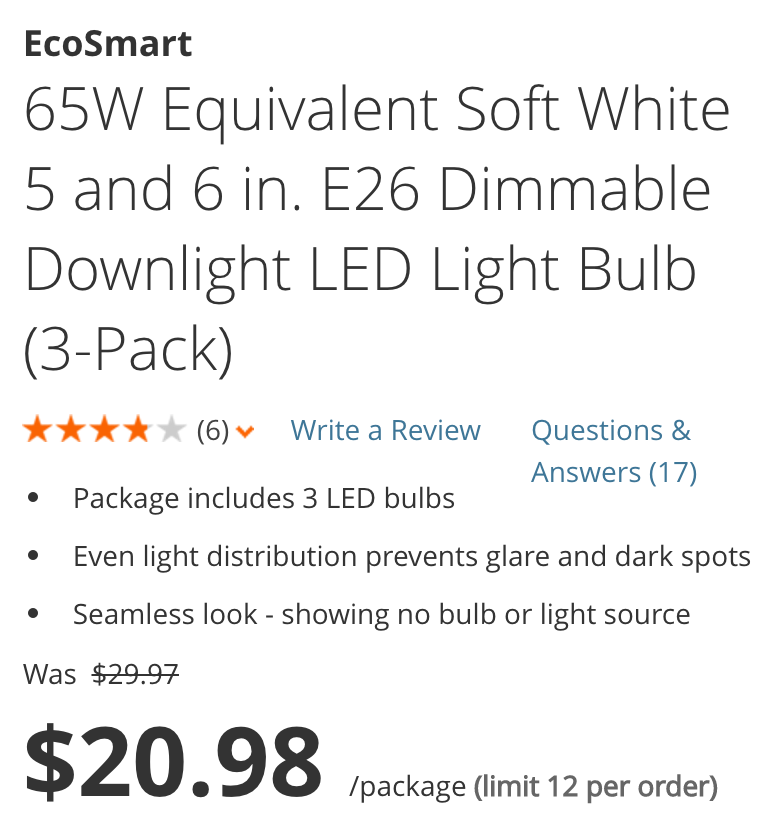Click the $20.98 current price
The height and width of the screenshot is (818, 776).
(x=173, y=762)
